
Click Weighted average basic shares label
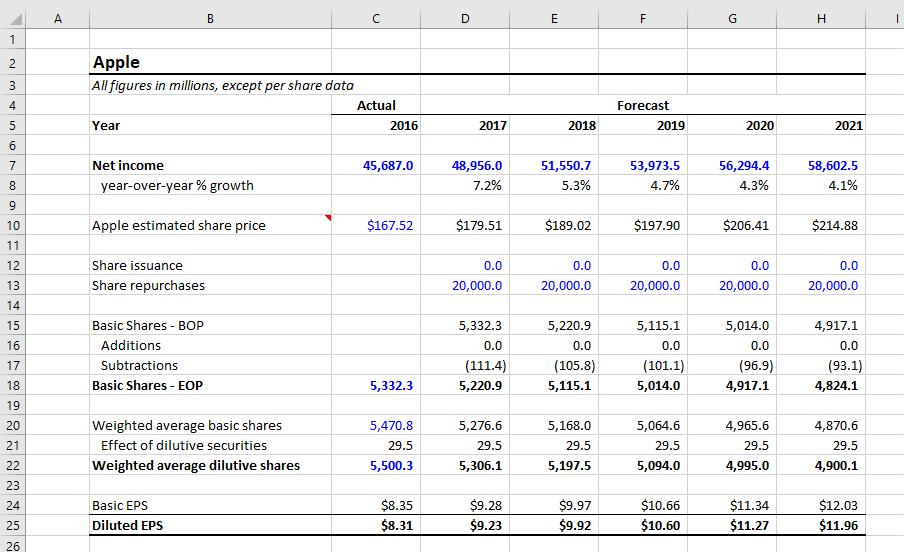coord(187,426)
